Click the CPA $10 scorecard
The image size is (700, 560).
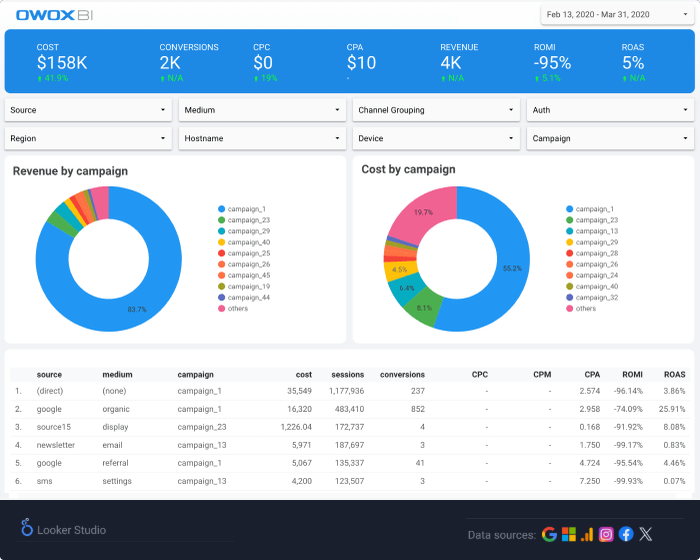362,63
